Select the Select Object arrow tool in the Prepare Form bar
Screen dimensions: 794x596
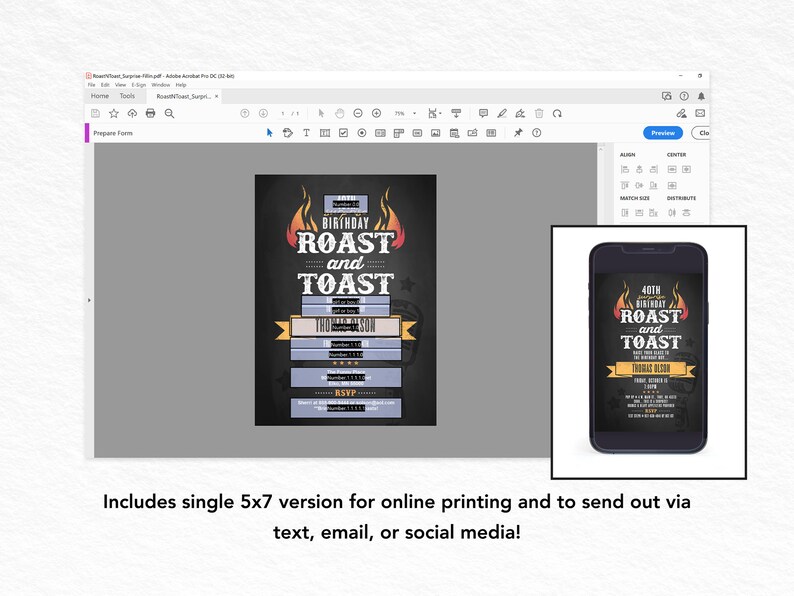pos(269,133)
